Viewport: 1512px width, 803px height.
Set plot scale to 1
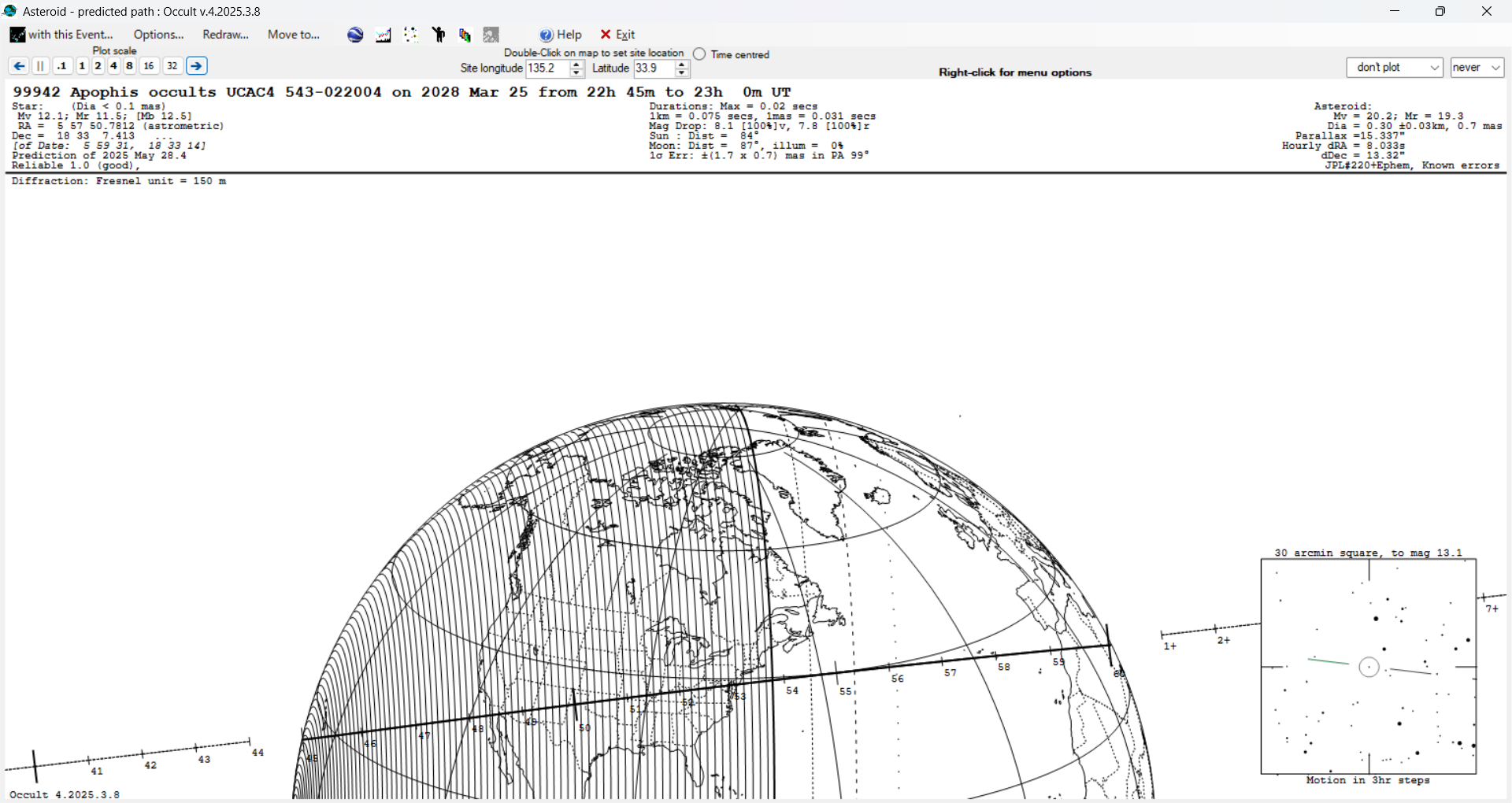coord(82,66)
